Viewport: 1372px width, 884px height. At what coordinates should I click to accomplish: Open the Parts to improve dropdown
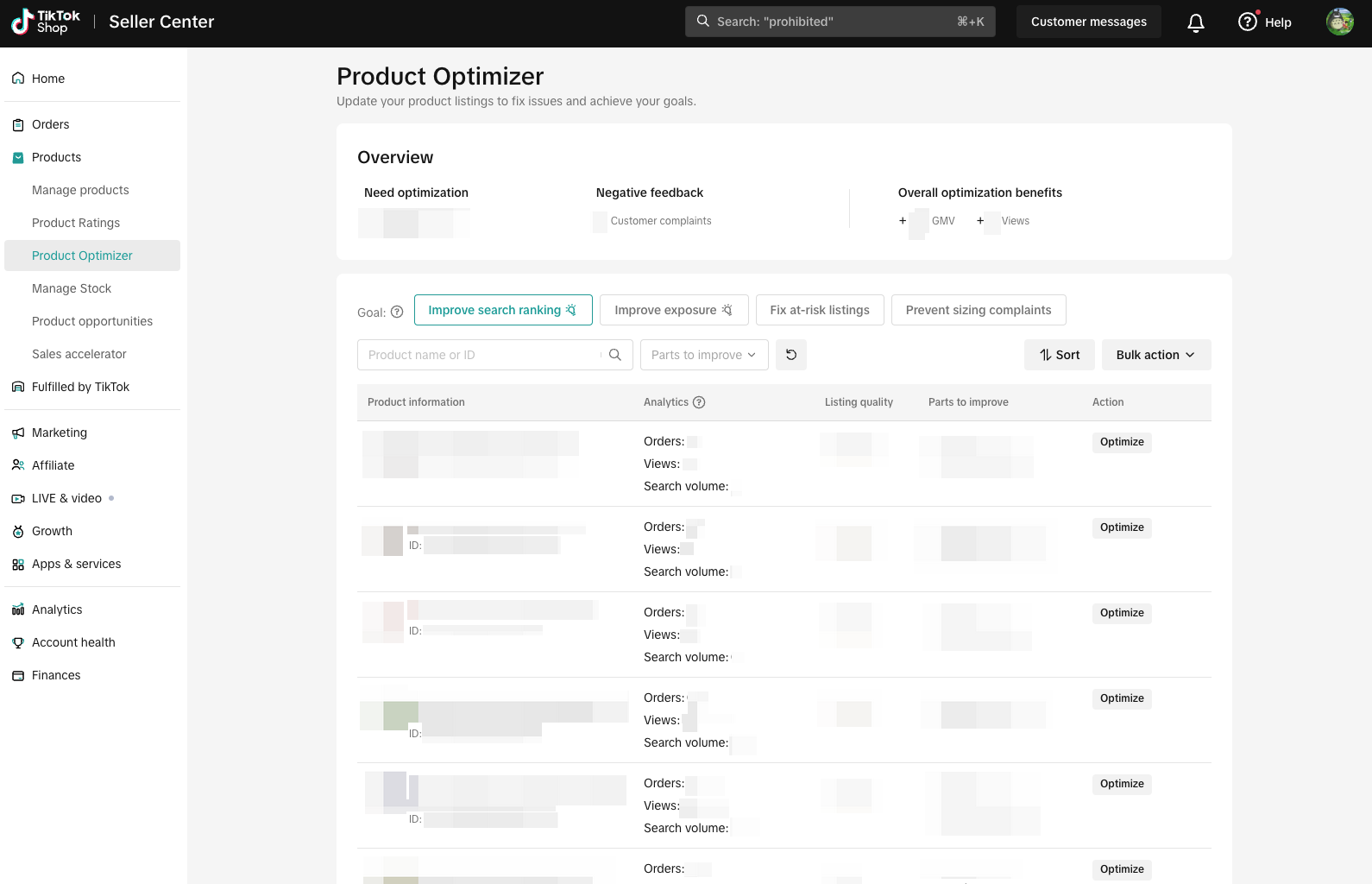coord(703,355)
